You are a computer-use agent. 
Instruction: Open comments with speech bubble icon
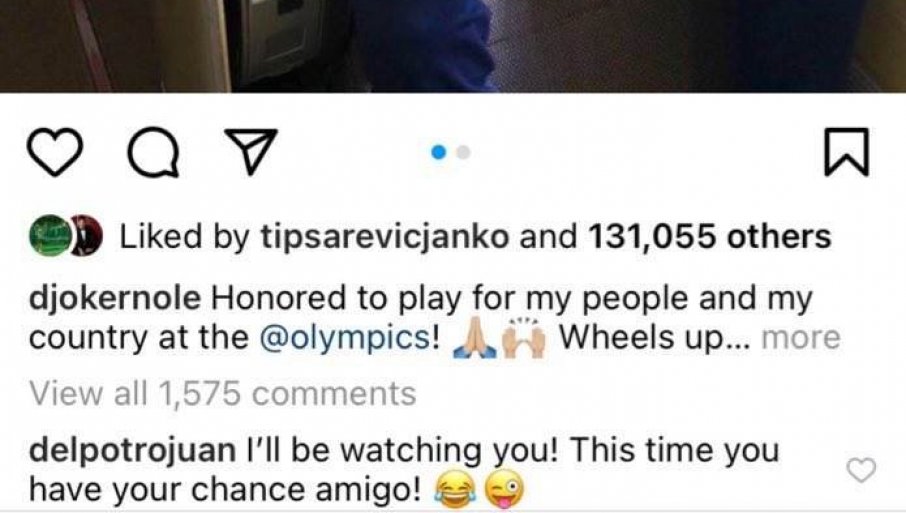[x=154, y=152]
